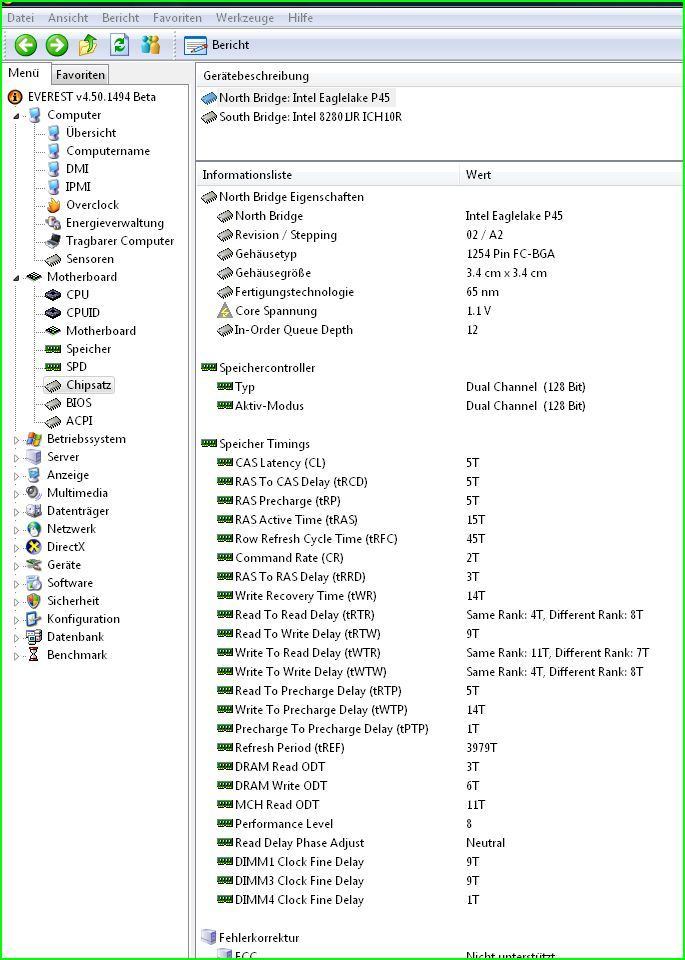Open Energieverwaltung icon entry
Image resolution: width=685 pixels, height=960 pixels.
[54, 223]
